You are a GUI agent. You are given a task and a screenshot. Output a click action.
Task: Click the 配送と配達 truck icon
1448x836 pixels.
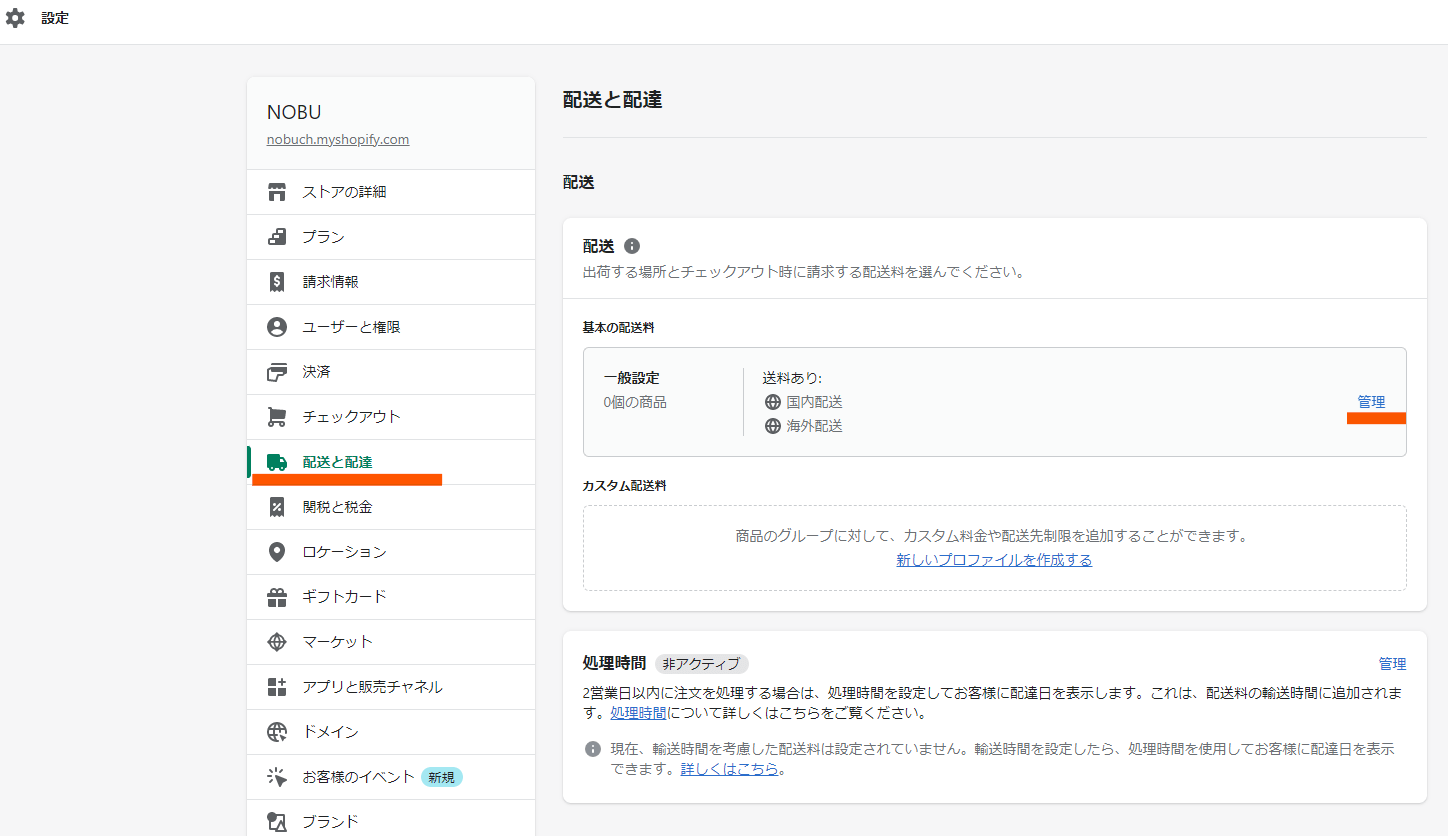click(277, 461)
